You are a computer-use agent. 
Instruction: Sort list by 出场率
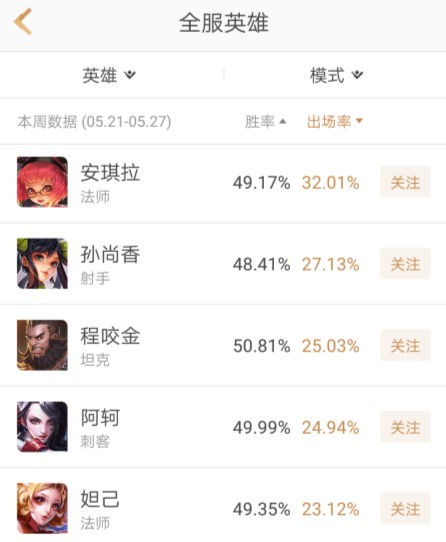(x=335, y=122)
